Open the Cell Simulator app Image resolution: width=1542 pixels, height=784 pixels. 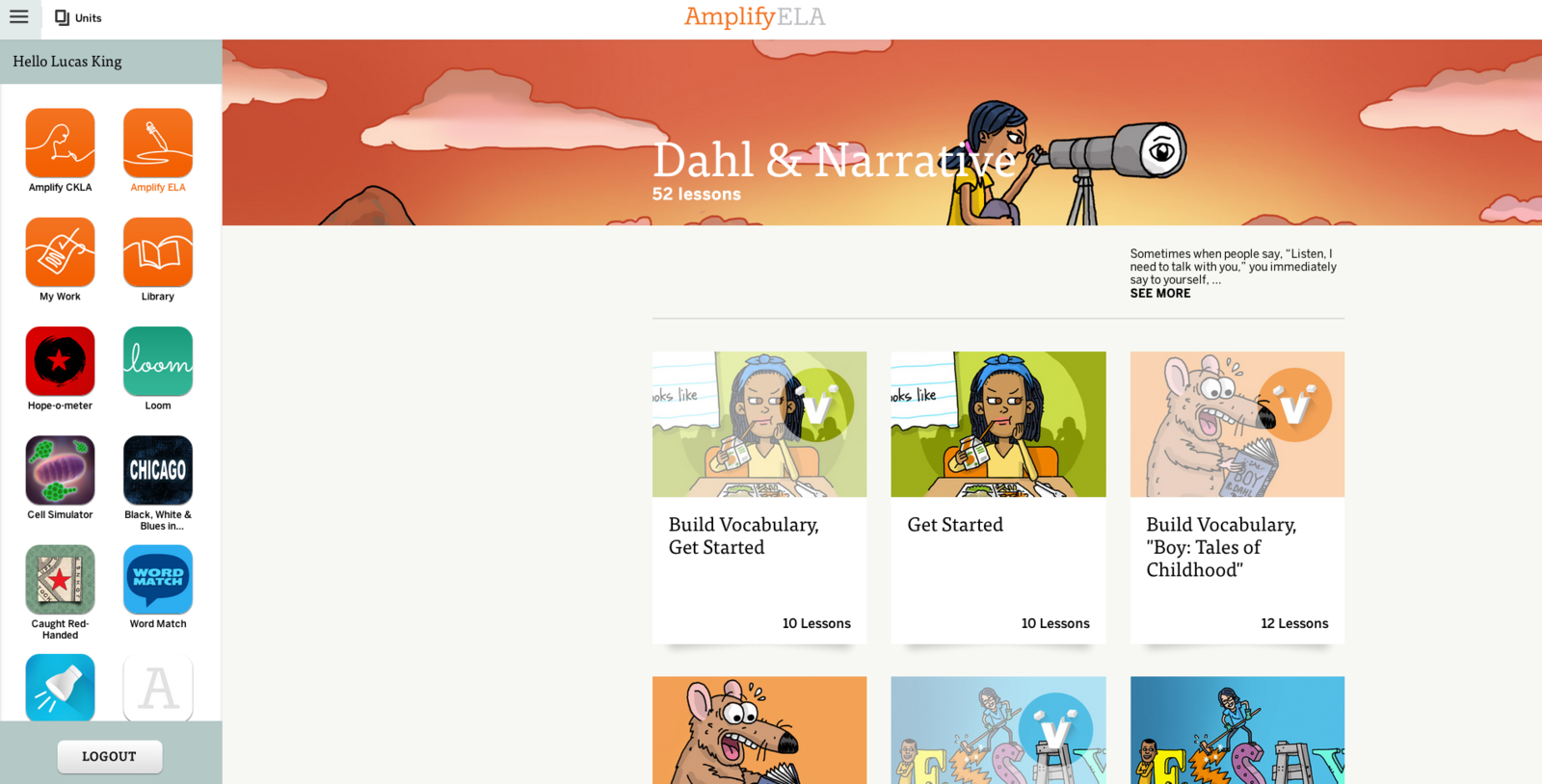60,470
